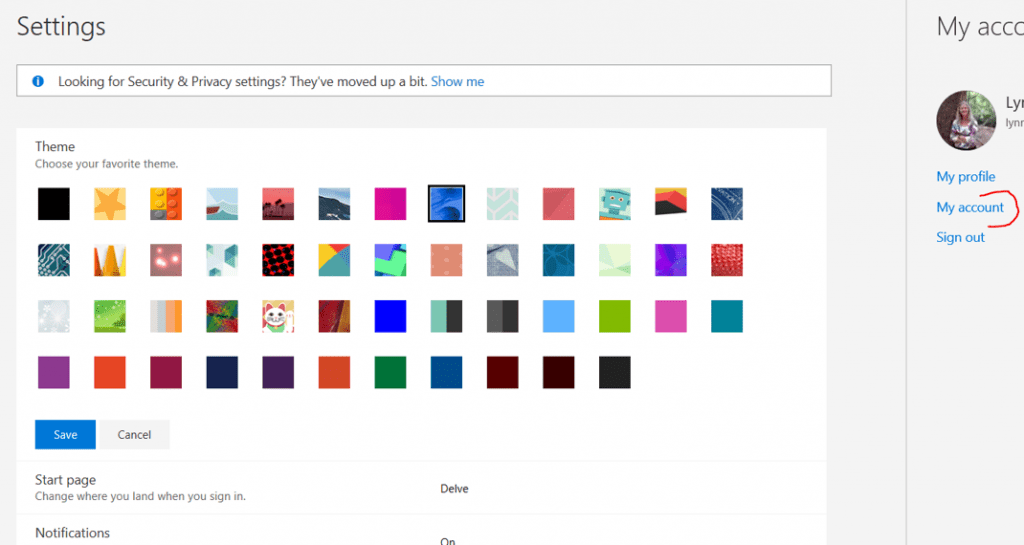Select the dark mountain landscape theme
Image resolution: width=1024 pixels, height=545 pixels.
(334, 204)
